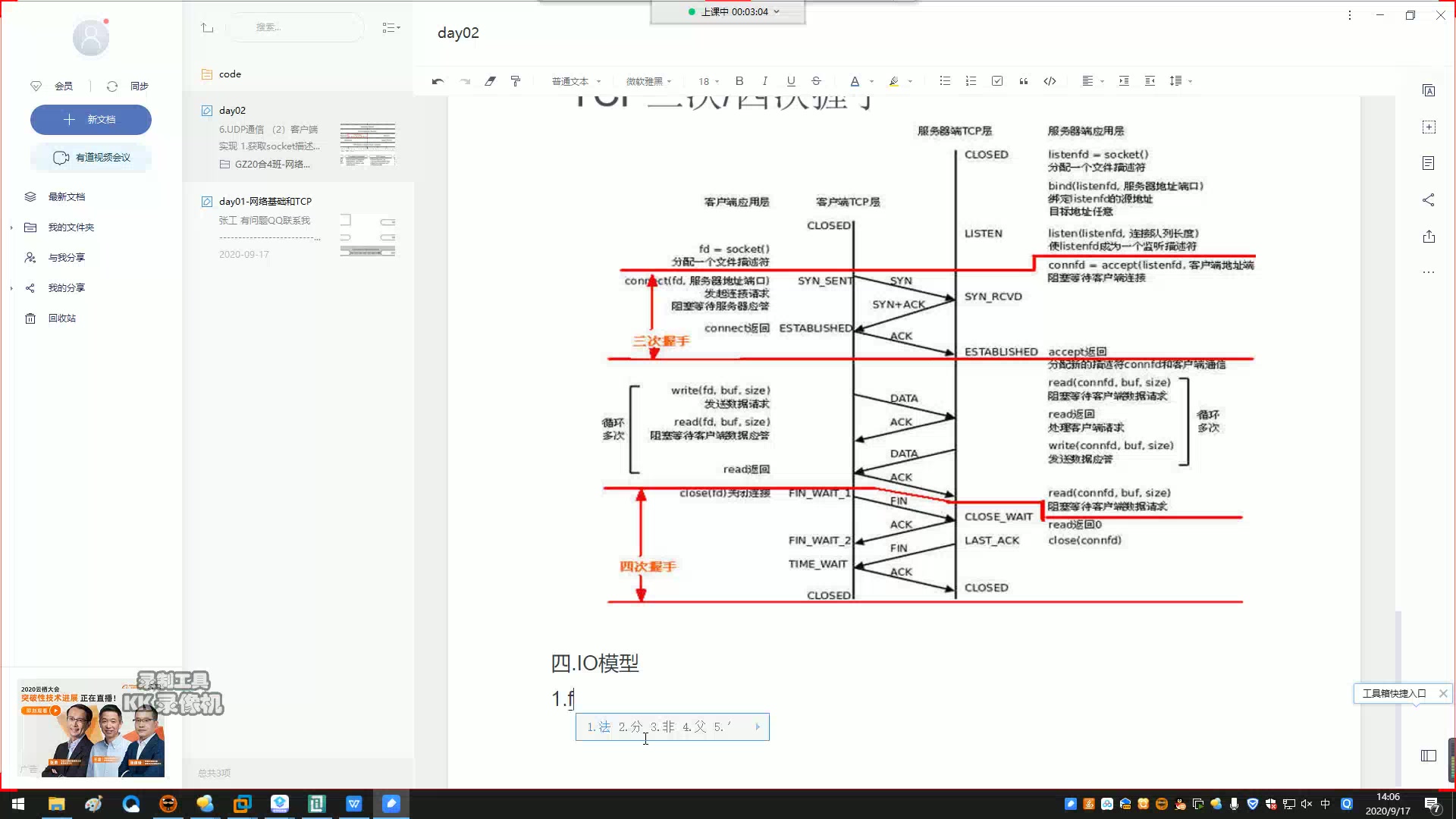Click the user avatar

[x=91, y=38]
